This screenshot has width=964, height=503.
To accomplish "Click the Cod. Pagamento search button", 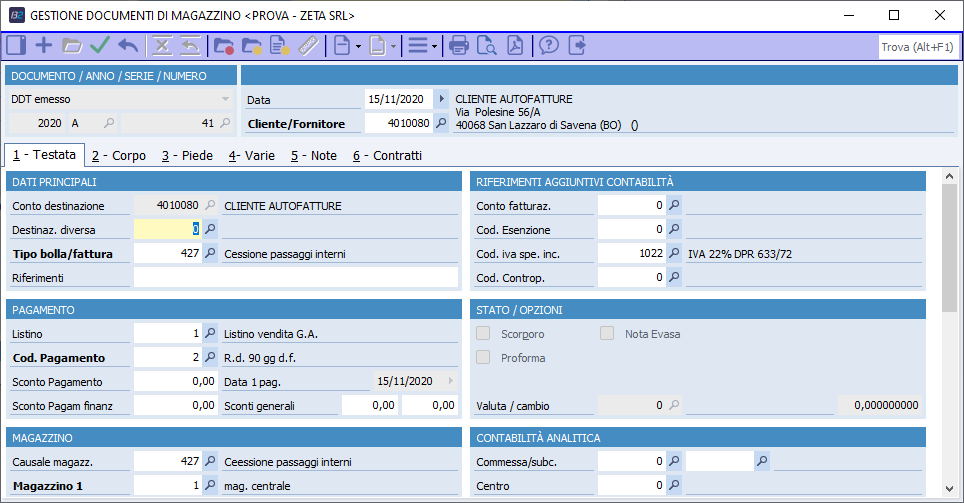I will [210, 357].
